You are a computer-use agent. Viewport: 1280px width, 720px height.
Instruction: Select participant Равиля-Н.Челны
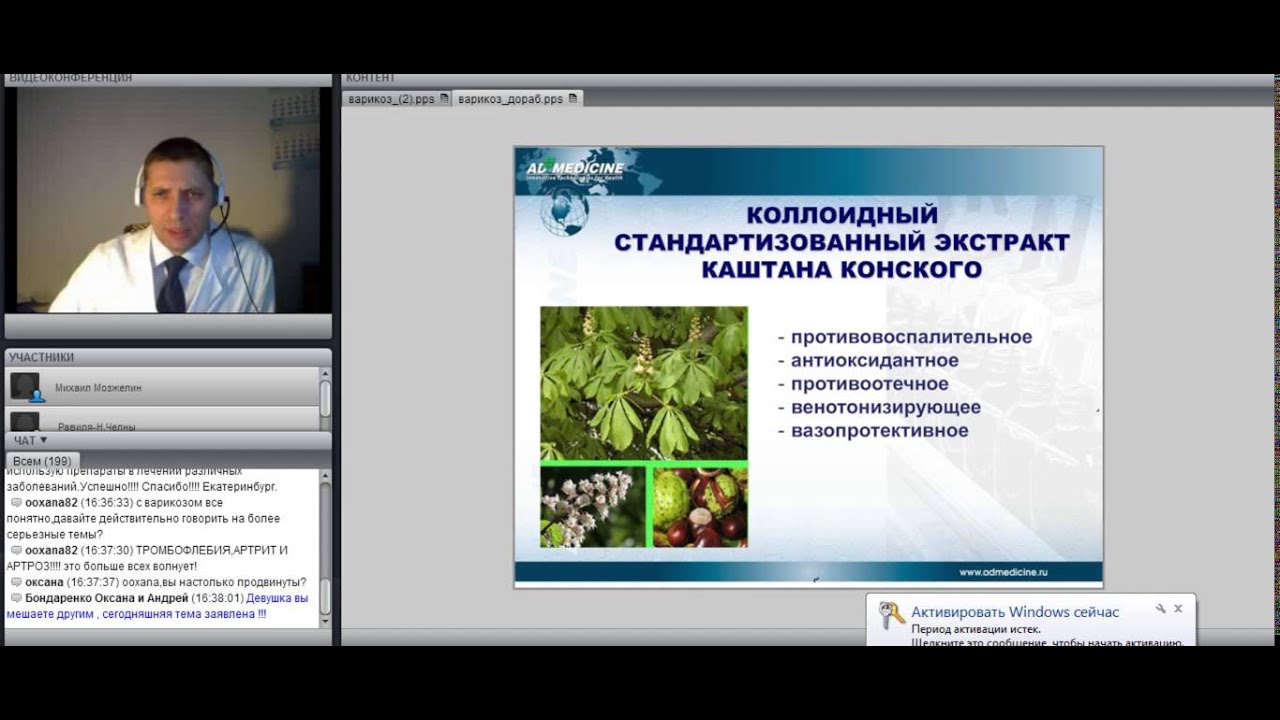click(162, 420)
